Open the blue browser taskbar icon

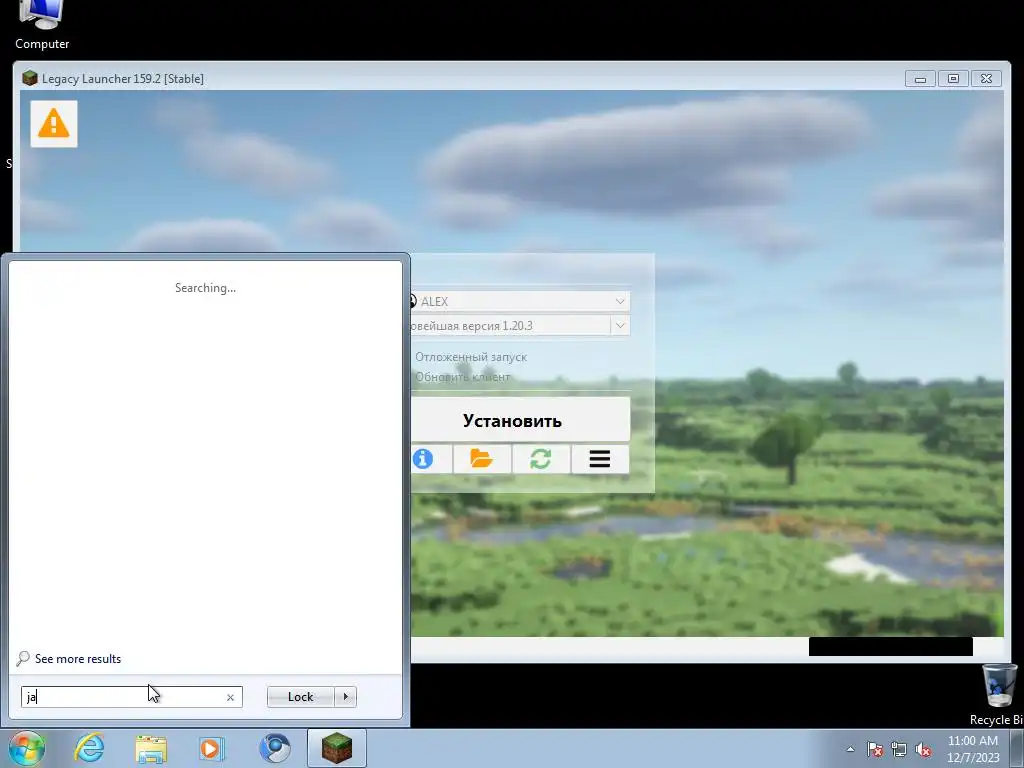(x=275, y=748)
